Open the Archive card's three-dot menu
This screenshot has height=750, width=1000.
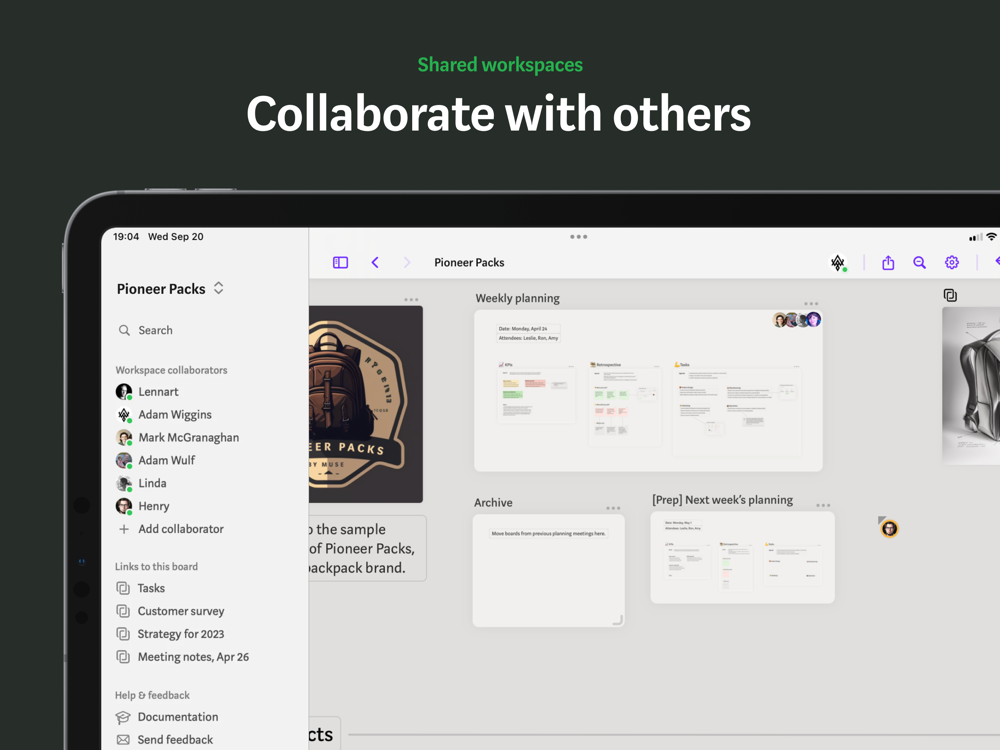(613, 508)
